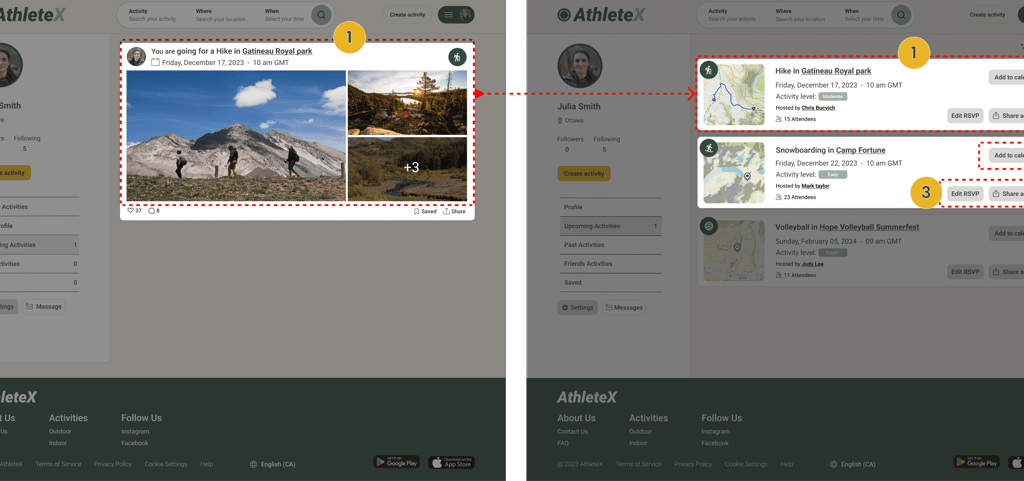The image size is (1024, 481).
Task: Like the hike post with the heart icon
Action: (130, 211)
